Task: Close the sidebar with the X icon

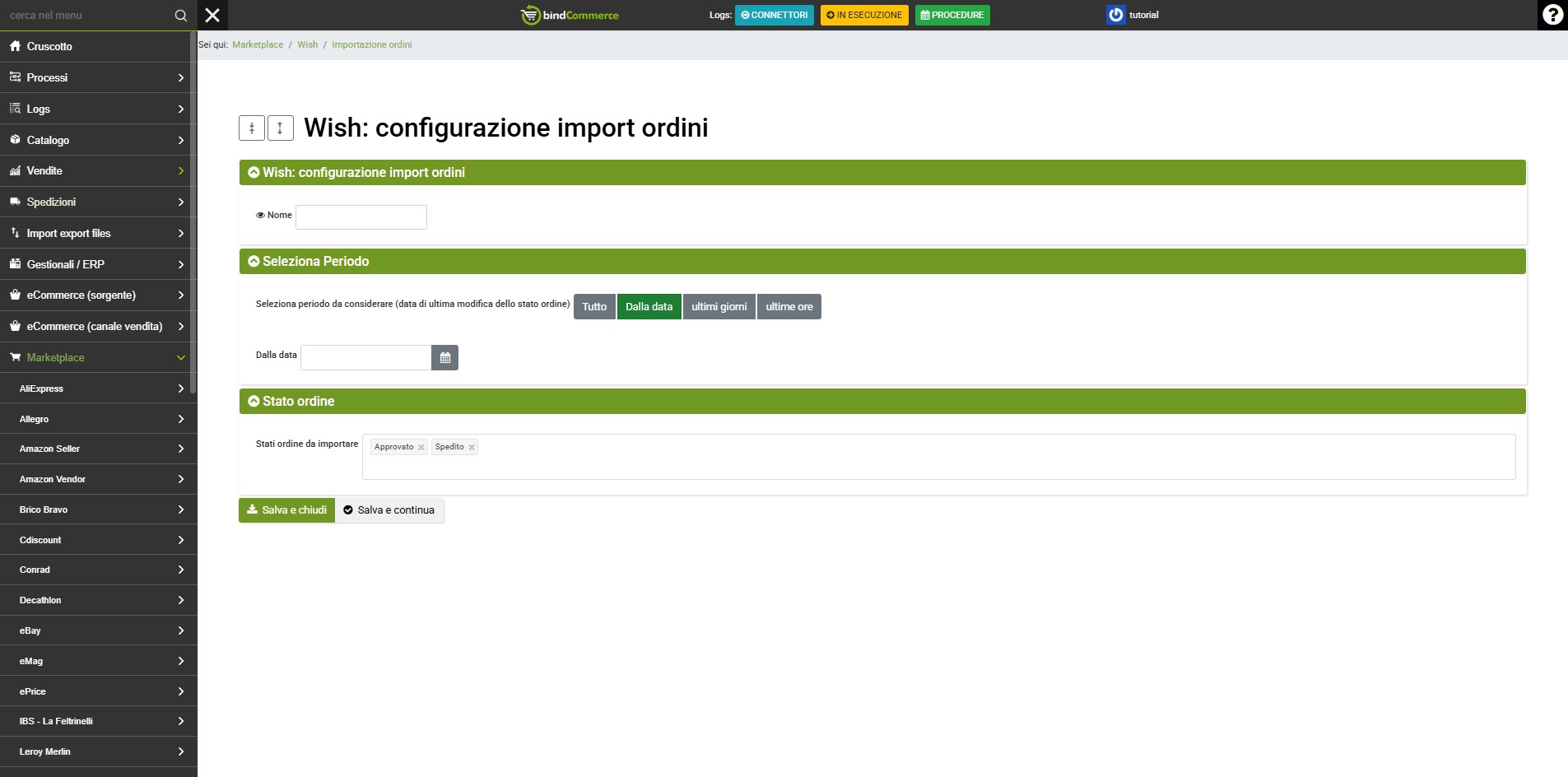Action: pos(212,15)
